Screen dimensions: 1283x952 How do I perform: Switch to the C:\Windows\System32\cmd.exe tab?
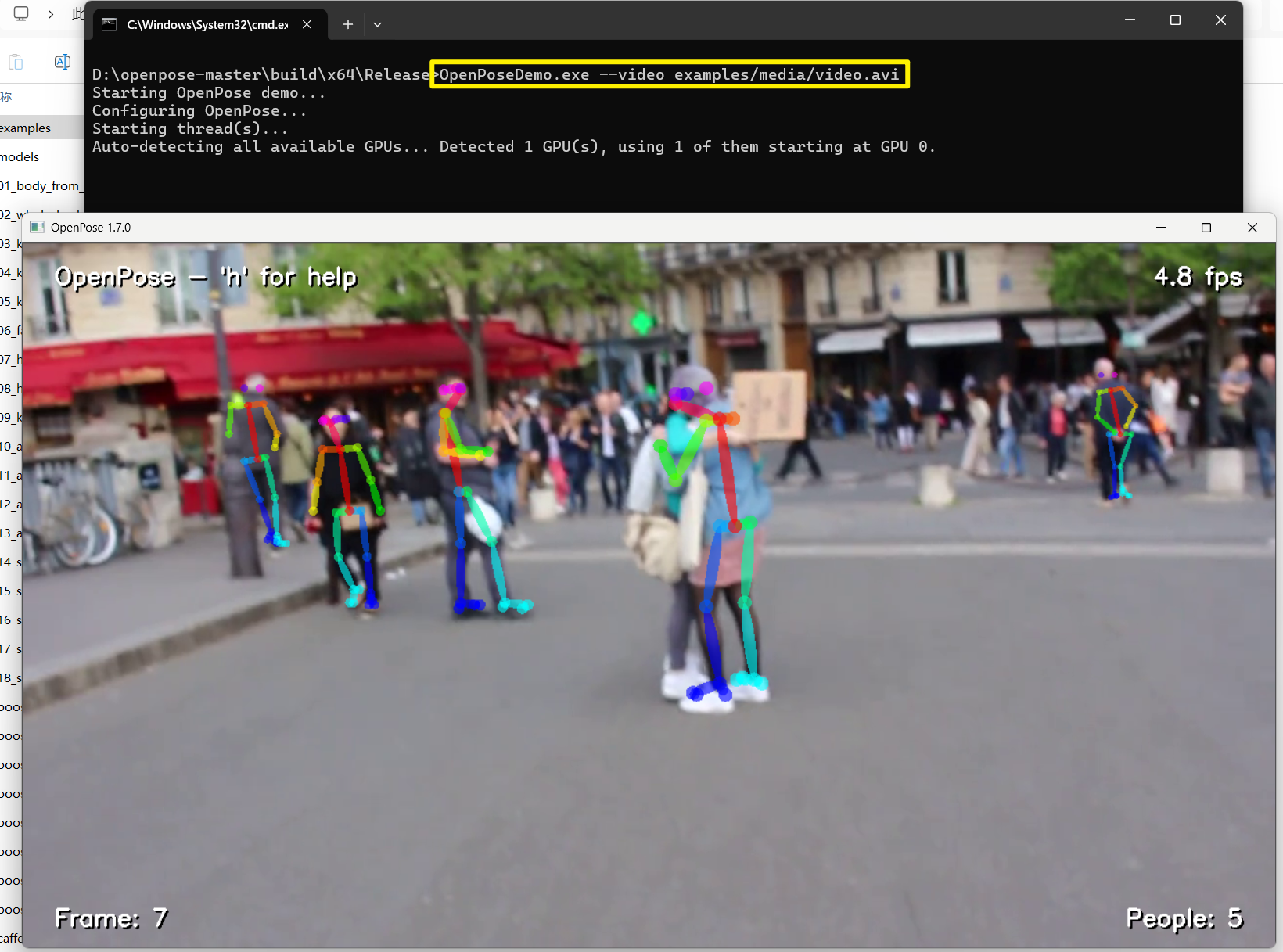(x=207, y=24)
